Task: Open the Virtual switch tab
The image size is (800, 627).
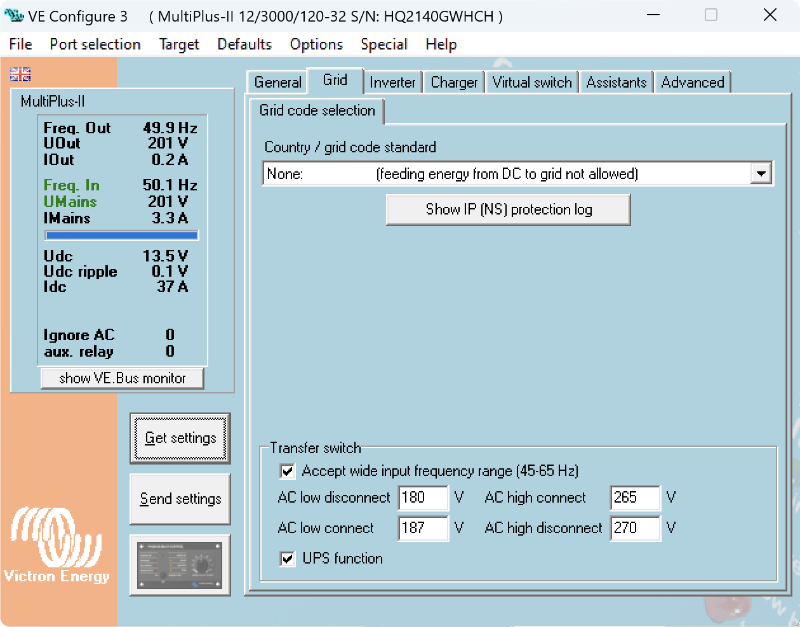Action: pyautogui.click(x=532, y=83)
